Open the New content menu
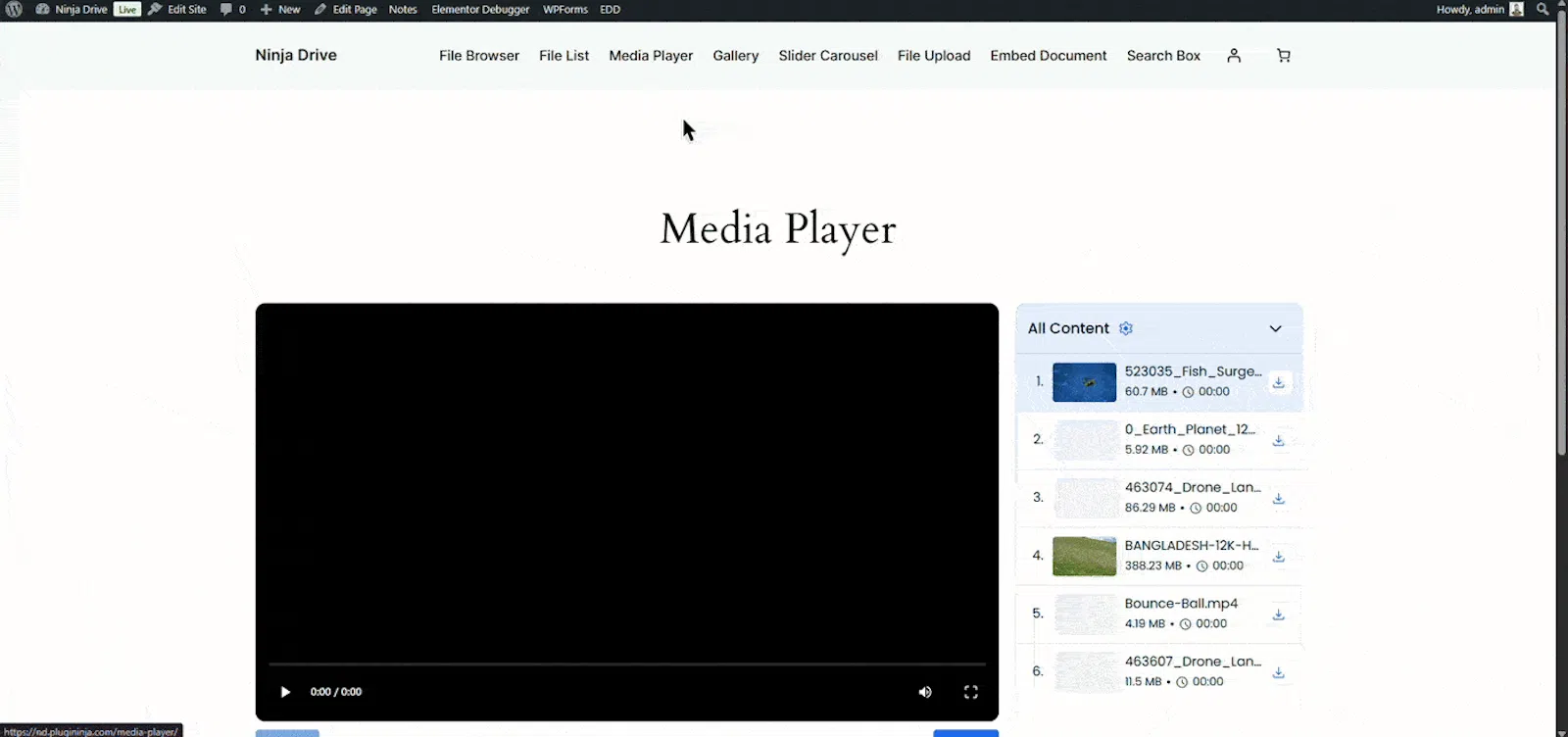This screenshot has height=737, width=1568. pos(280,10)
